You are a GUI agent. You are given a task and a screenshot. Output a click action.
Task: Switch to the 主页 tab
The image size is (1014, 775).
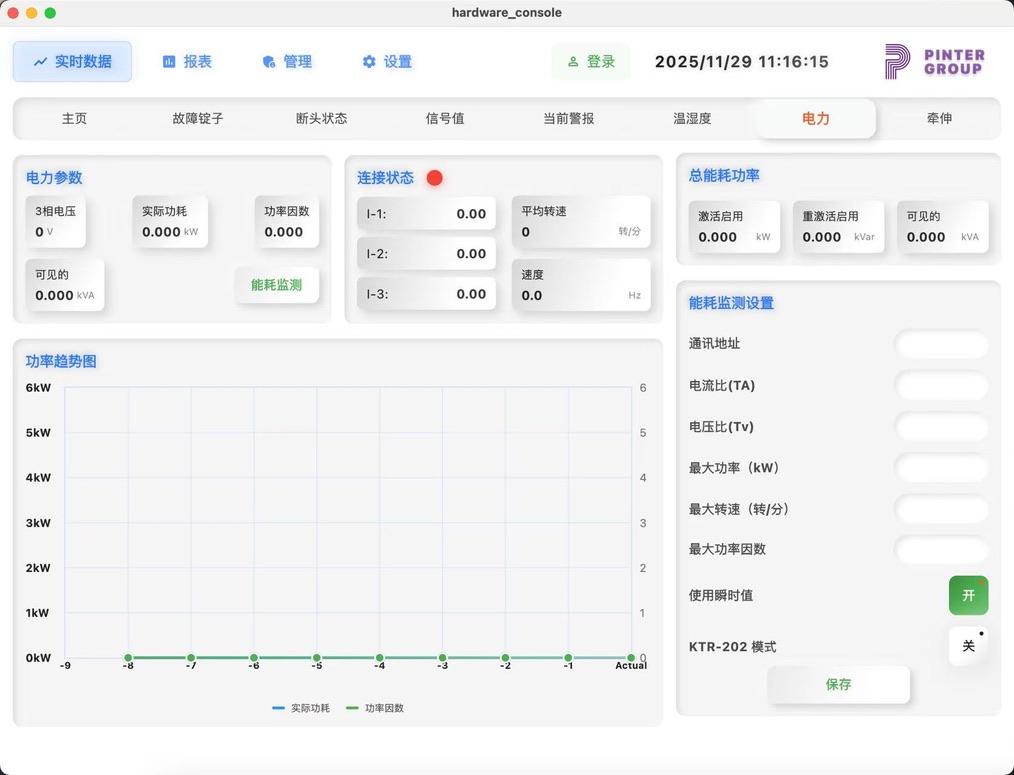74,118
